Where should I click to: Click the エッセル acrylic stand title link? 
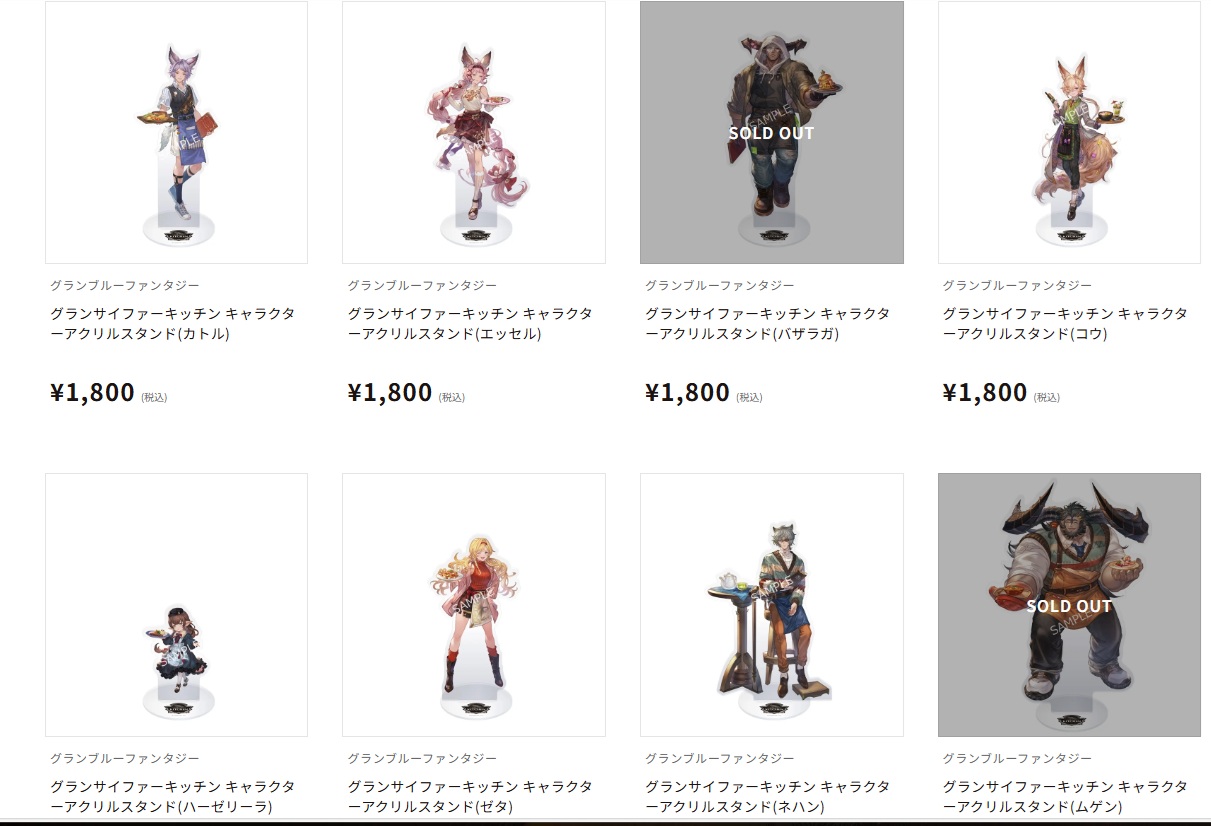[470, 324]
